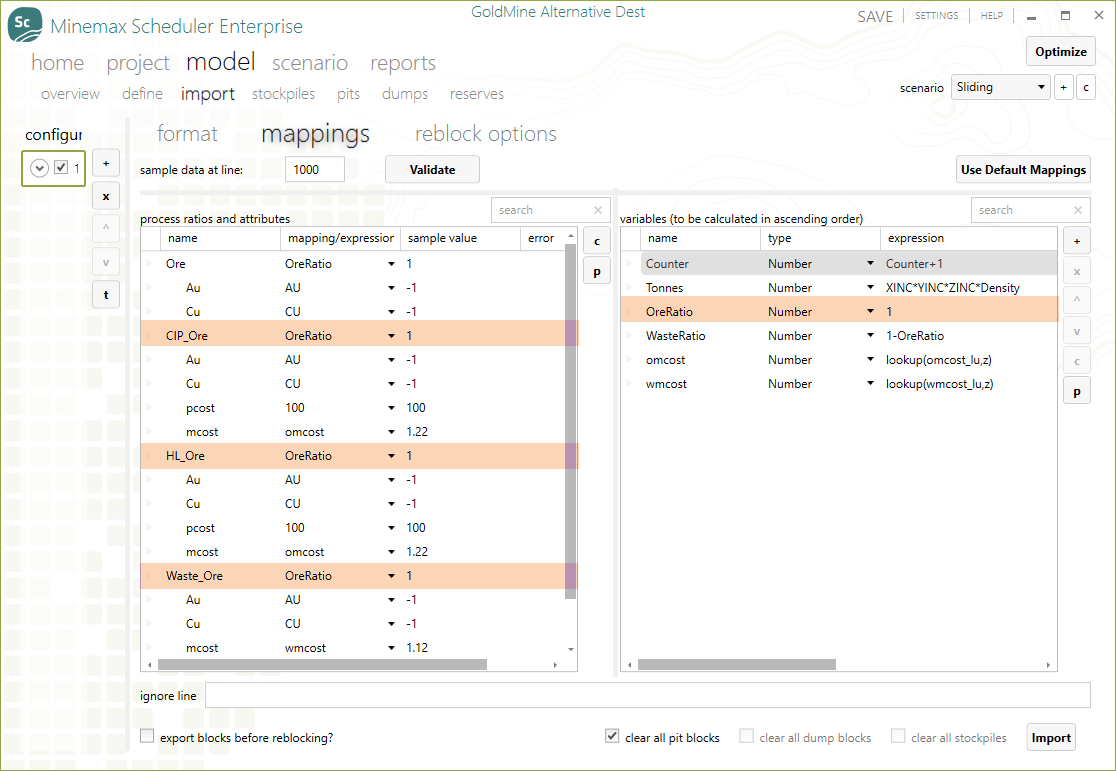Click the process ratios vertical scrollbar

pyautogui.click(x=570, y=421)
